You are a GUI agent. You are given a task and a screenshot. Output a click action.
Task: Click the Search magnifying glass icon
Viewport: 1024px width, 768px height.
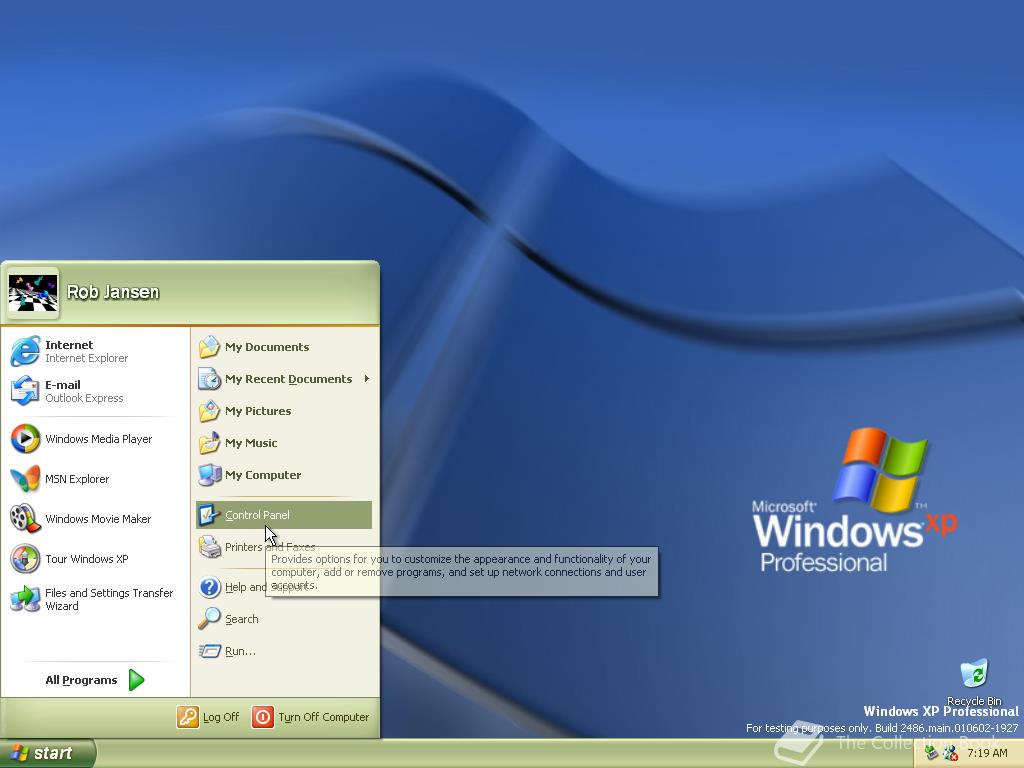pyautogui.click(x=210, y=618)
